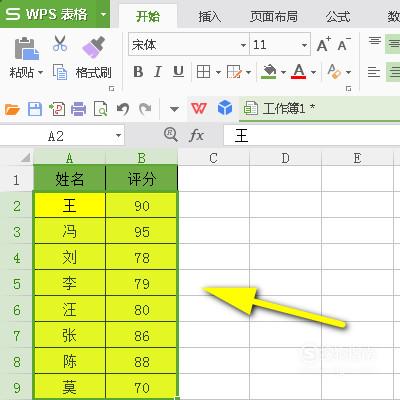400x400 pixels.
Task: Expand the font color dropdown arrow
Action: click(313, 72)
